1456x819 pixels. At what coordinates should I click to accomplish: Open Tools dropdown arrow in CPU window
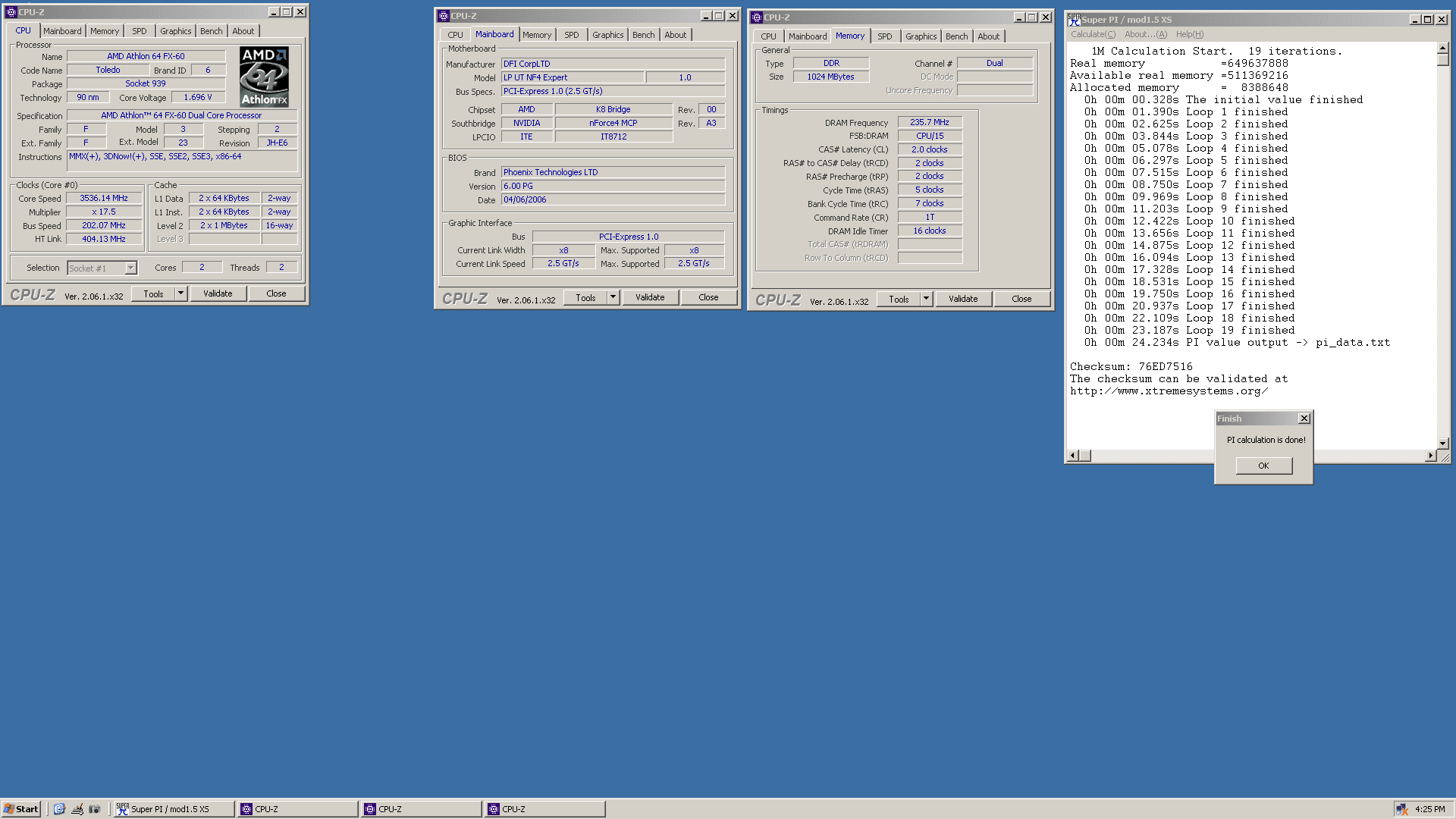[x=180, y=293]
